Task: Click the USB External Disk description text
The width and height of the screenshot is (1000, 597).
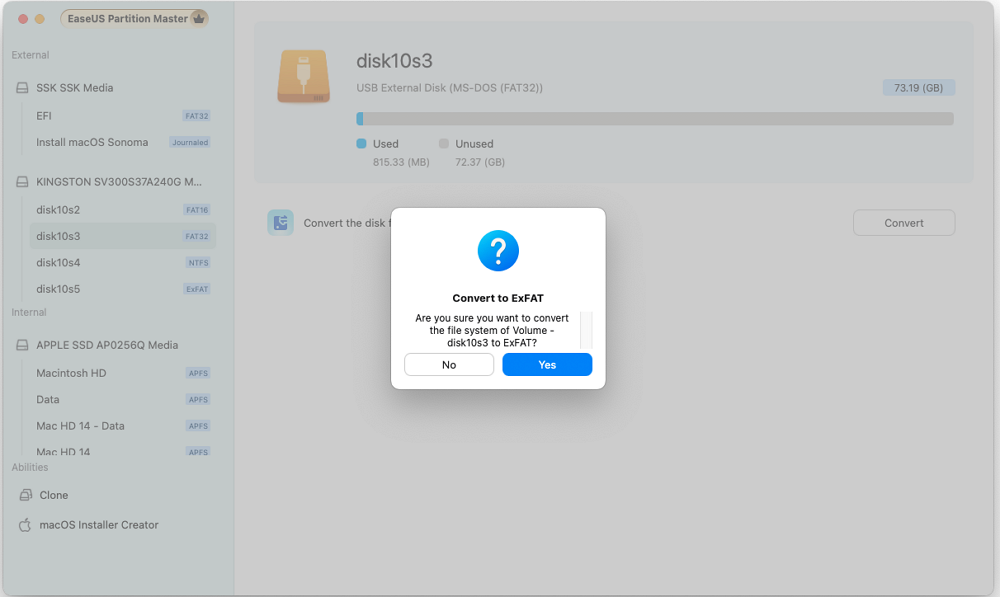Action: click(x=450, y=88)
